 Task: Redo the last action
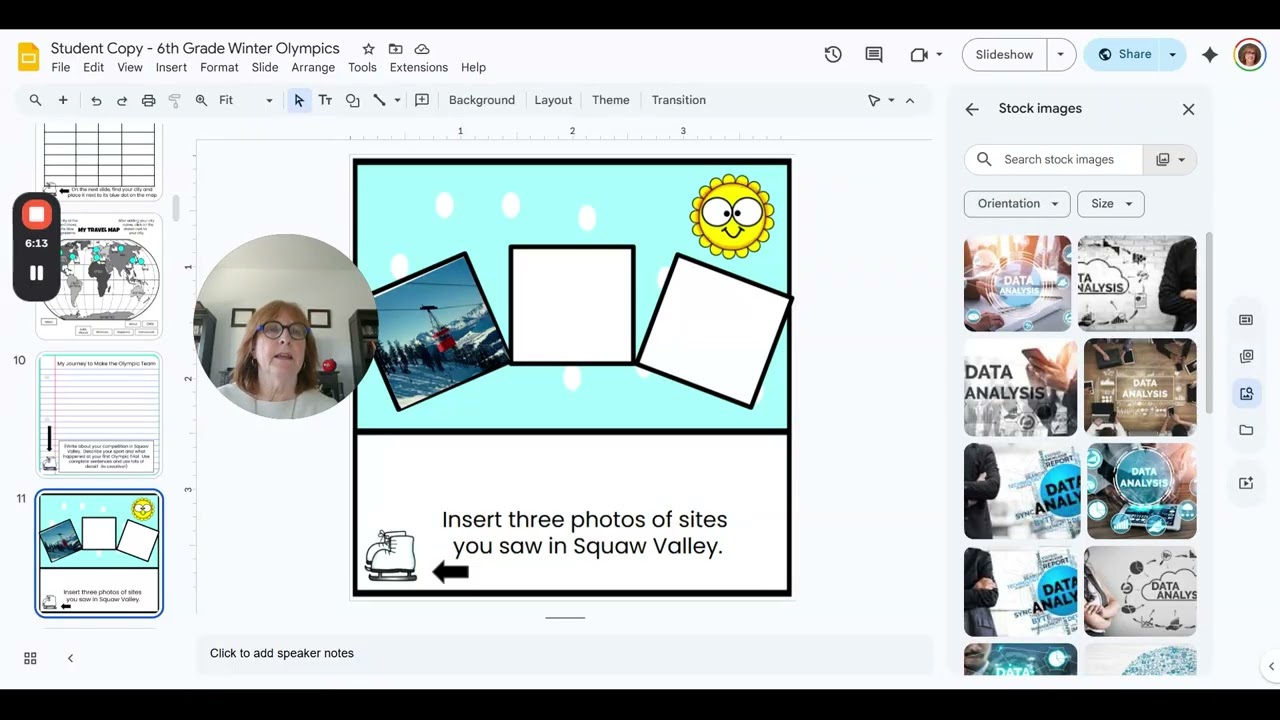click(x=122, y=100)
